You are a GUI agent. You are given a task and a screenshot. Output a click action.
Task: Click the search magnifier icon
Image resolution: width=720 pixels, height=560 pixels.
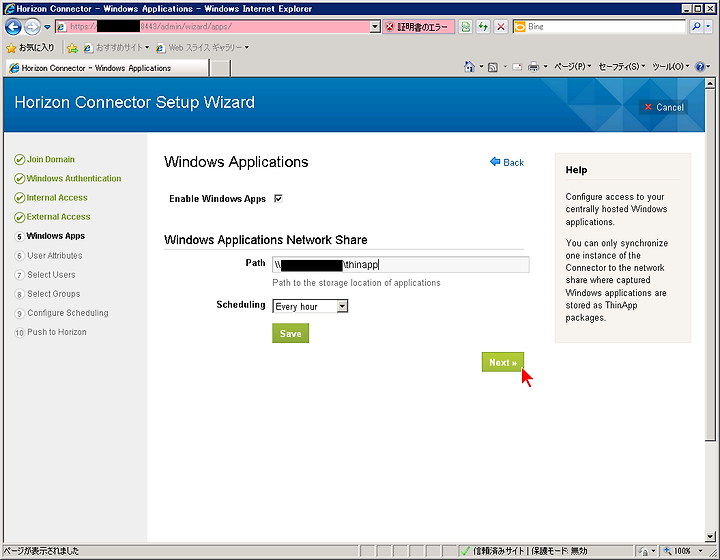[x=696, y=27]
